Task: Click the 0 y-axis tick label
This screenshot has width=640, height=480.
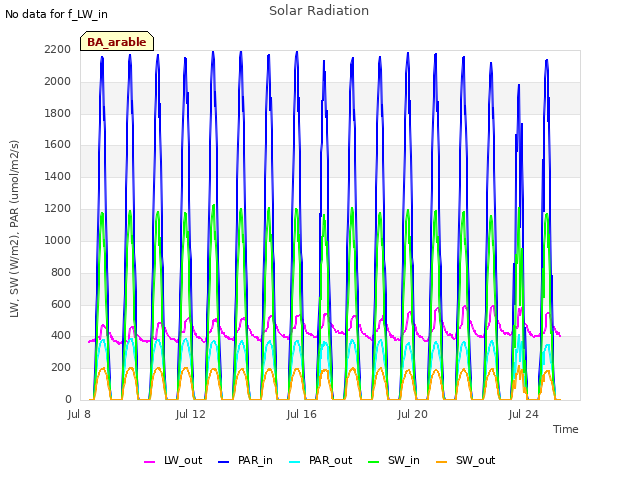Action: (68, 399)
